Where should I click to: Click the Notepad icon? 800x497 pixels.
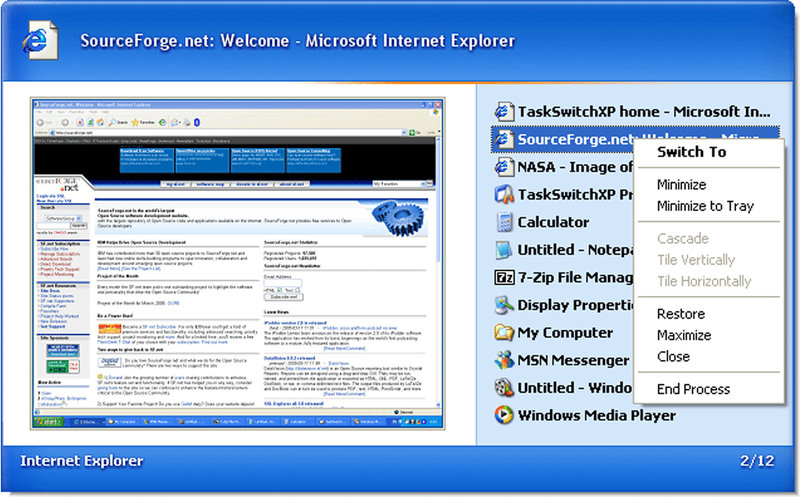pos(504,250)
